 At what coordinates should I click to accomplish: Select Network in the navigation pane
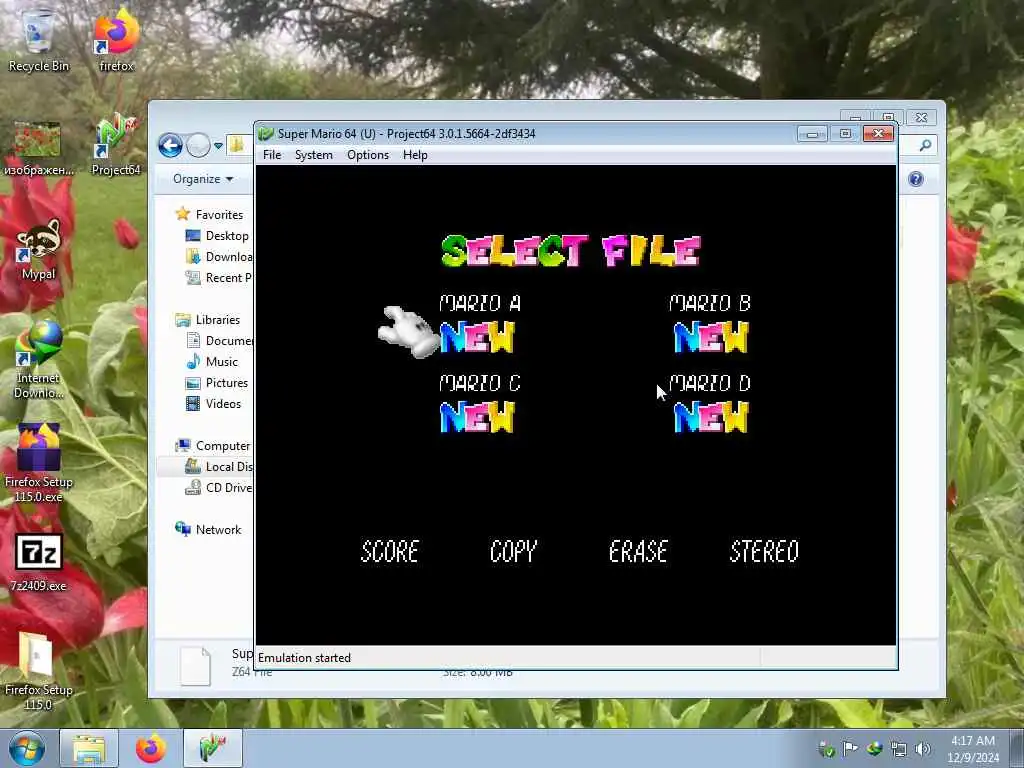click(x=208, y=529)
